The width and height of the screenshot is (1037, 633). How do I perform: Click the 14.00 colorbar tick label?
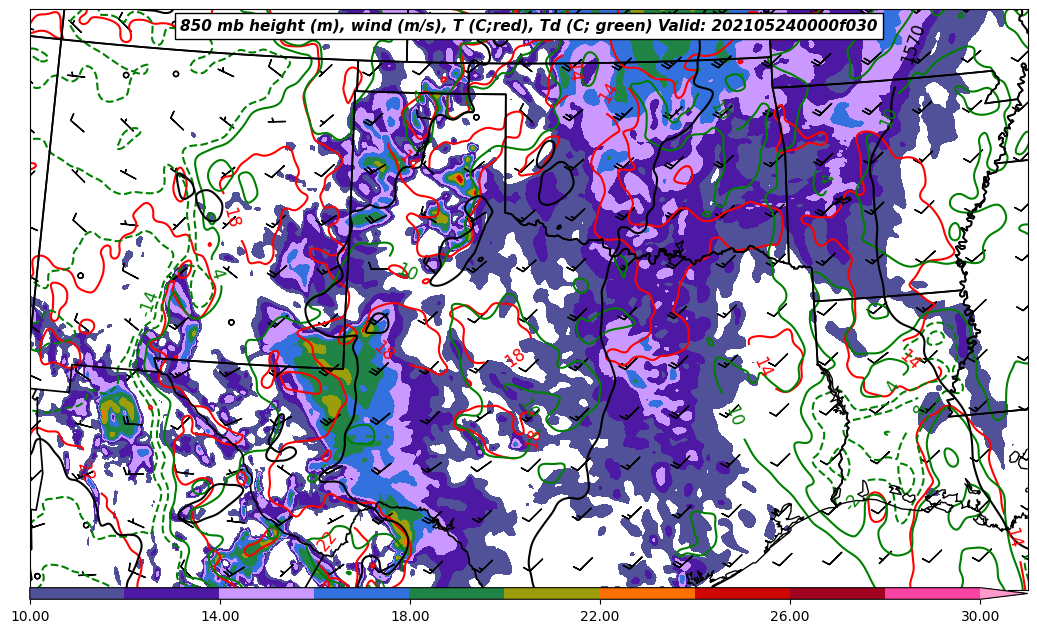click(x=220, y=616)
